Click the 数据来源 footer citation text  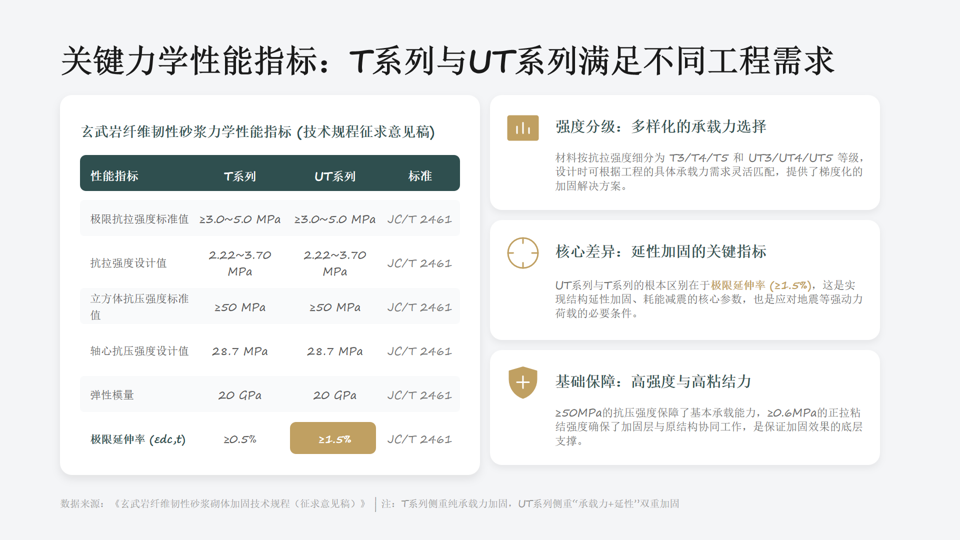click(x=213, y=504)
